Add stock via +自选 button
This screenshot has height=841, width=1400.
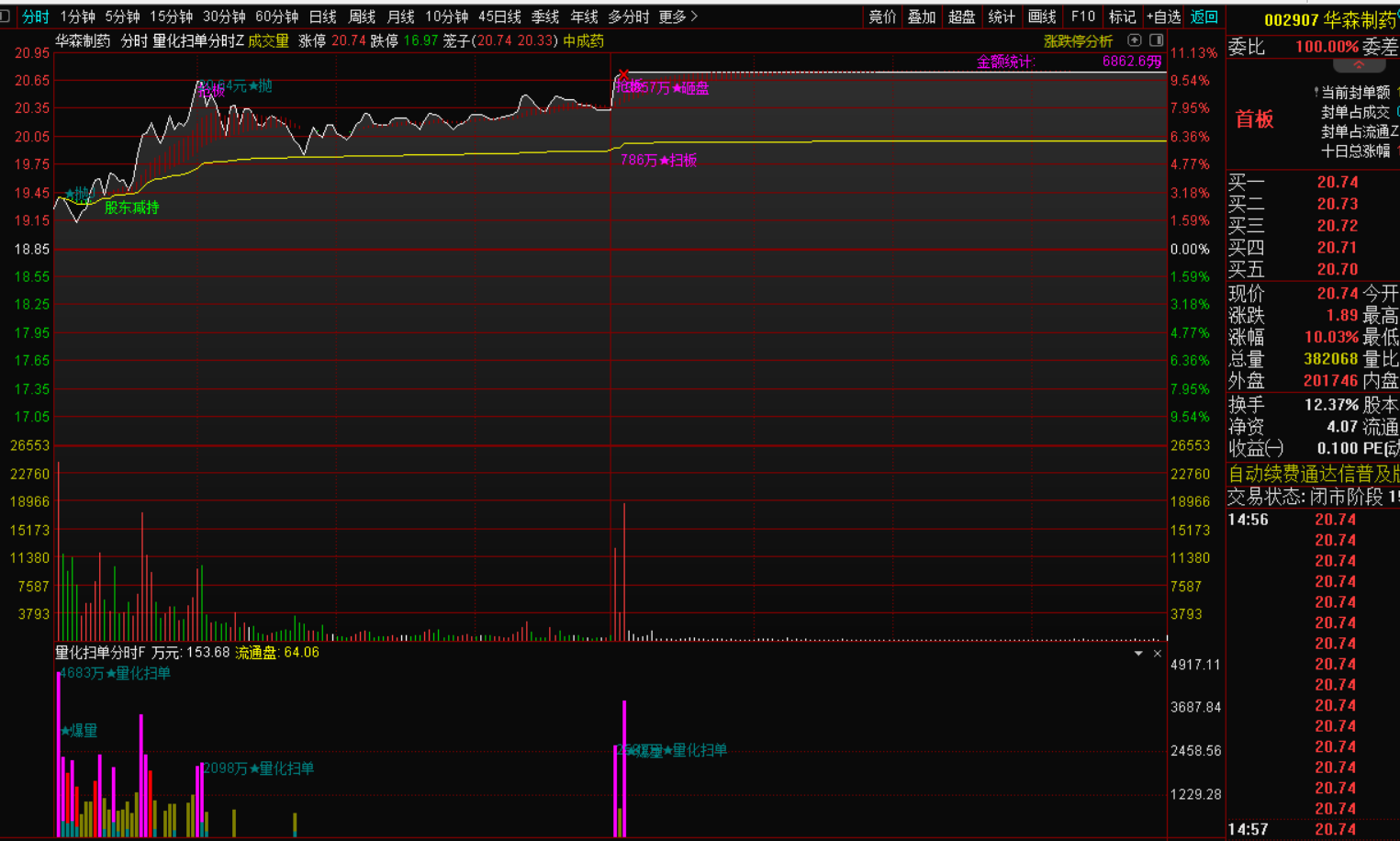point(1163,17)
